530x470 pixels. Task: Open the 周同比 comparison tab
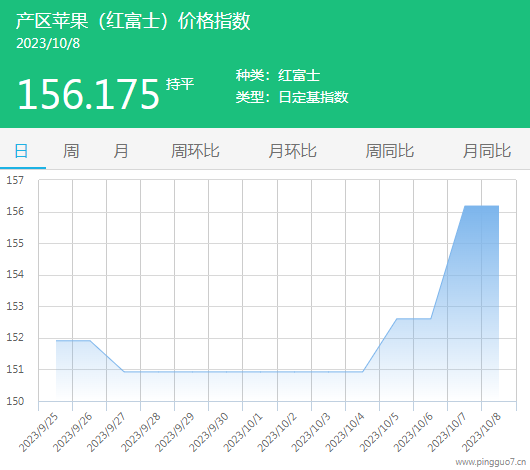(x=389, y=151)
